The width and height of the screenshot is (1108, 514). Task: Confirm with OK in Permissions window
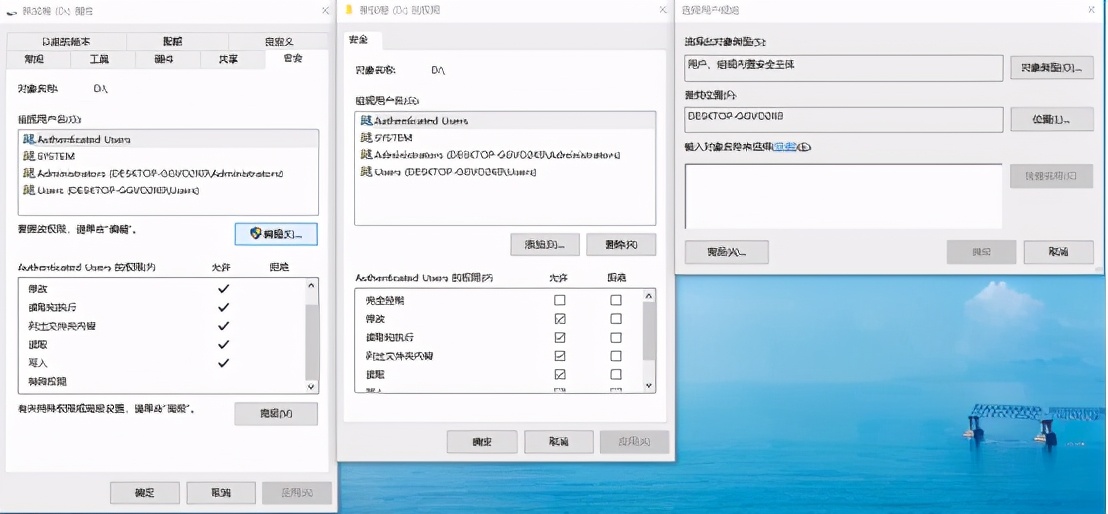click(x=482, y=442)
